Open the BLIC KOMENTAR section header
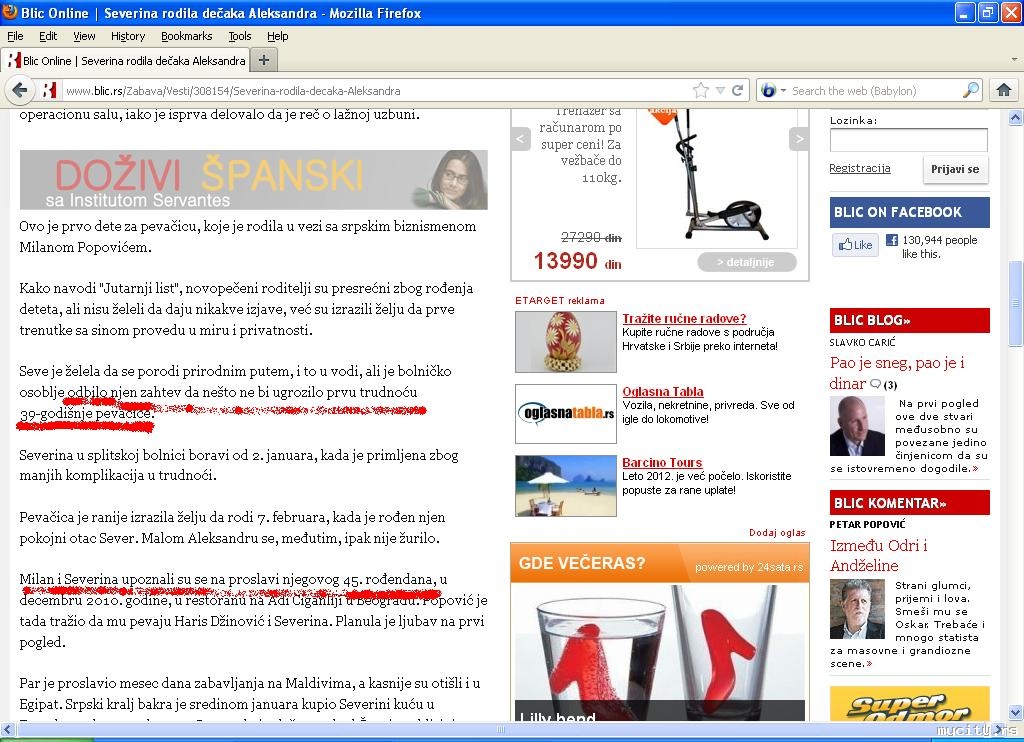Screen dimensions: 1024x742 (909, 503)
